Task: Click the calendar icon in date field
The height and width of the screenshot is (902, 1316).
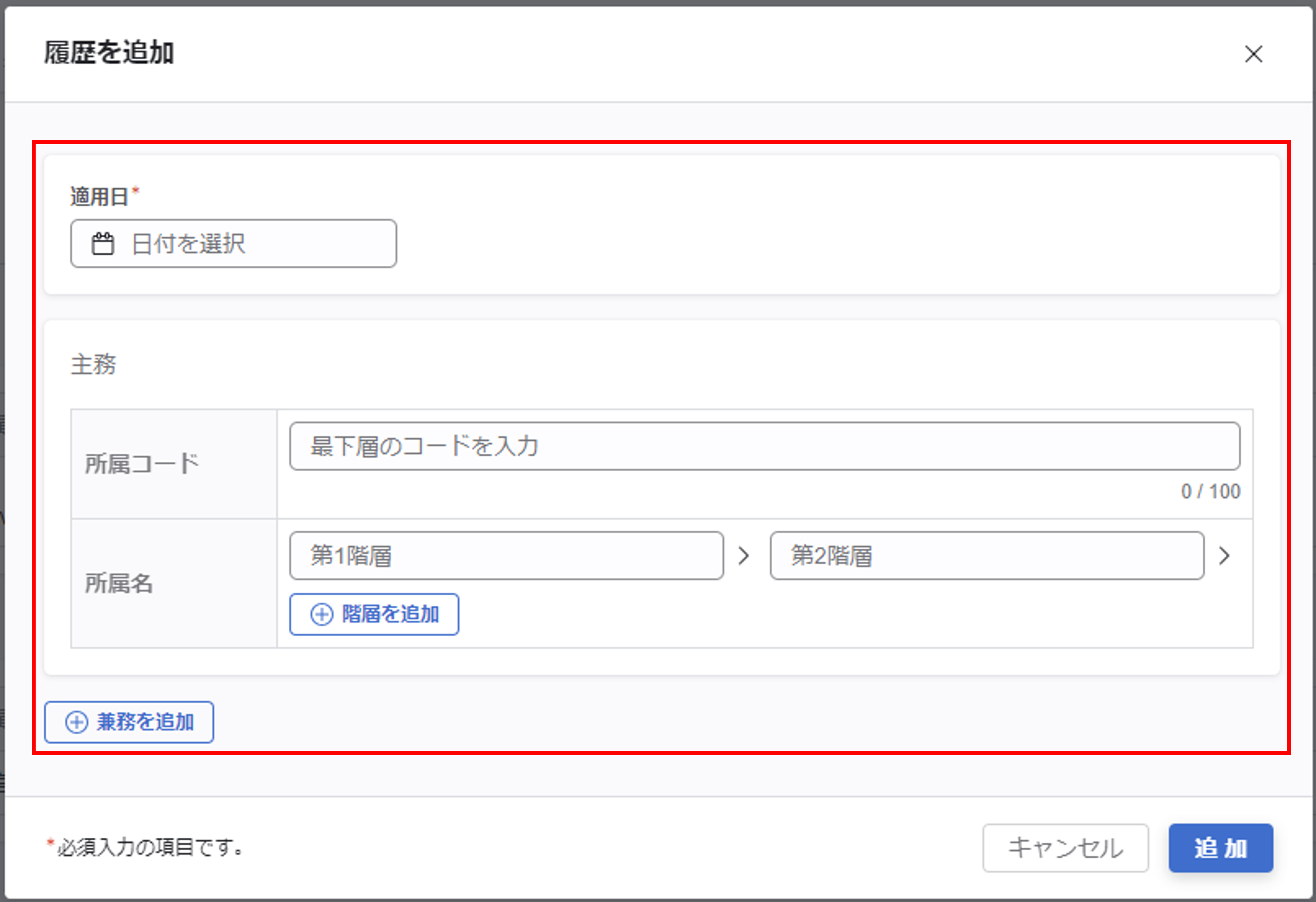Action: pos(103,243)
